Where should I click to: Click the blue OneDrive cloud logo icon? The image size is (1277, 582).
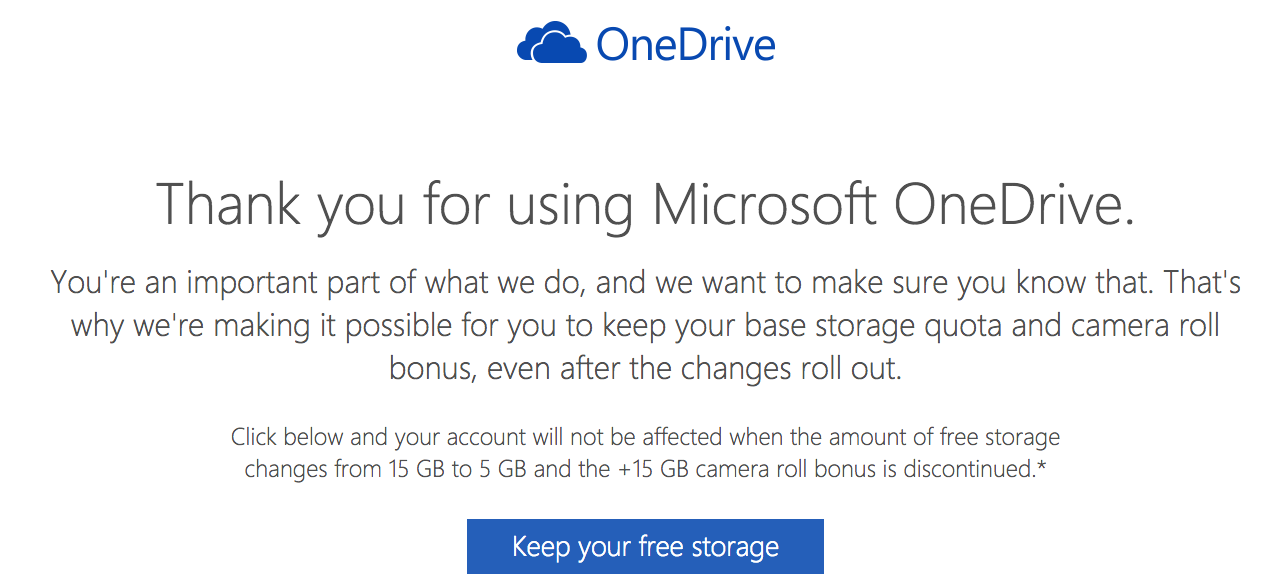pyautogui.click(x=551, y=44)
